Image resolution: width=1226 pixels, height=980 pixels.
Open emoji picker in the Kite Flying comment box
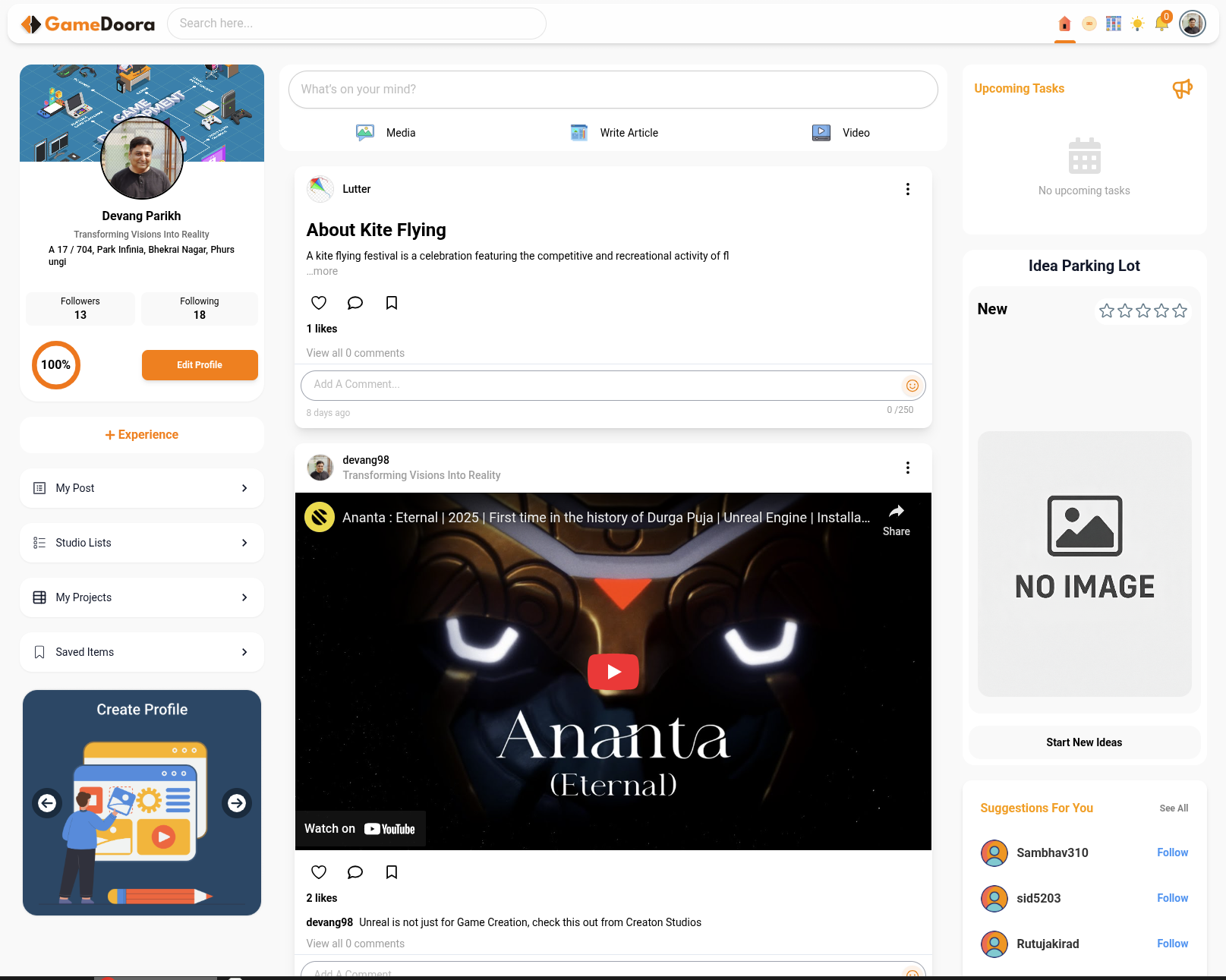pyautogui.click(x=912, y=386)
